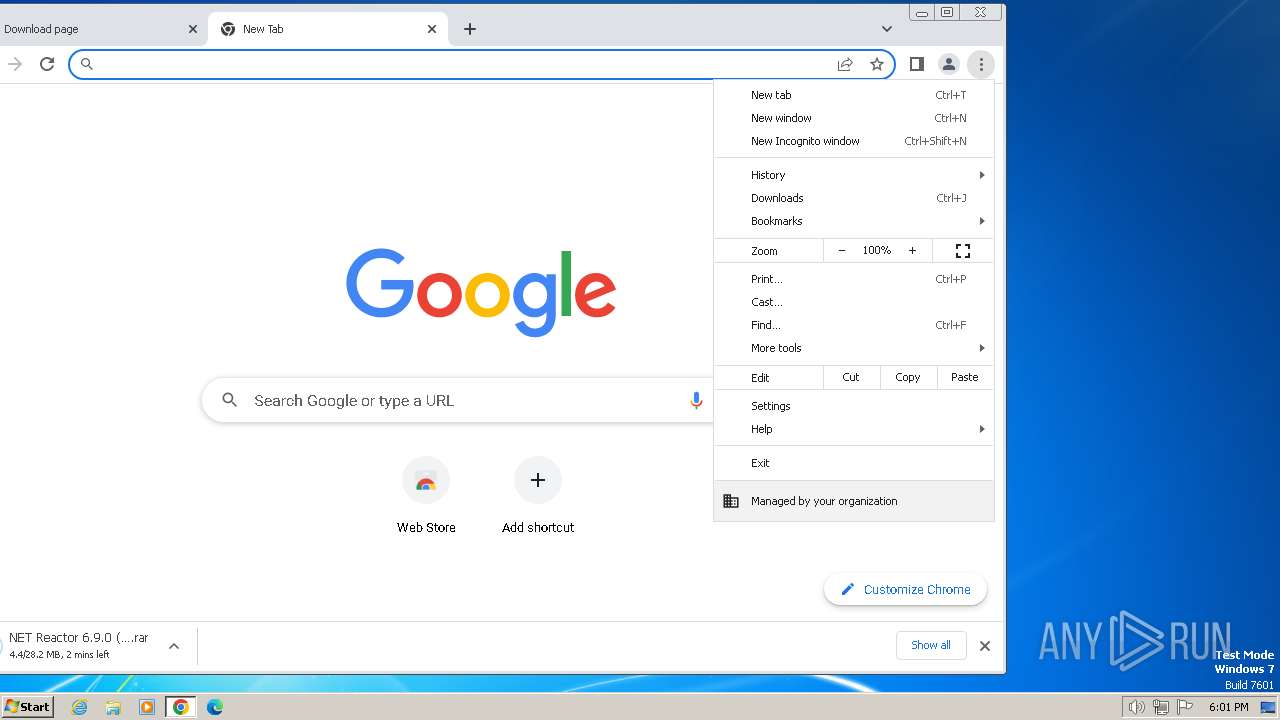Click the three-dot Chrome menu icon
This screenshot has width=1280, height=720.
981,64
